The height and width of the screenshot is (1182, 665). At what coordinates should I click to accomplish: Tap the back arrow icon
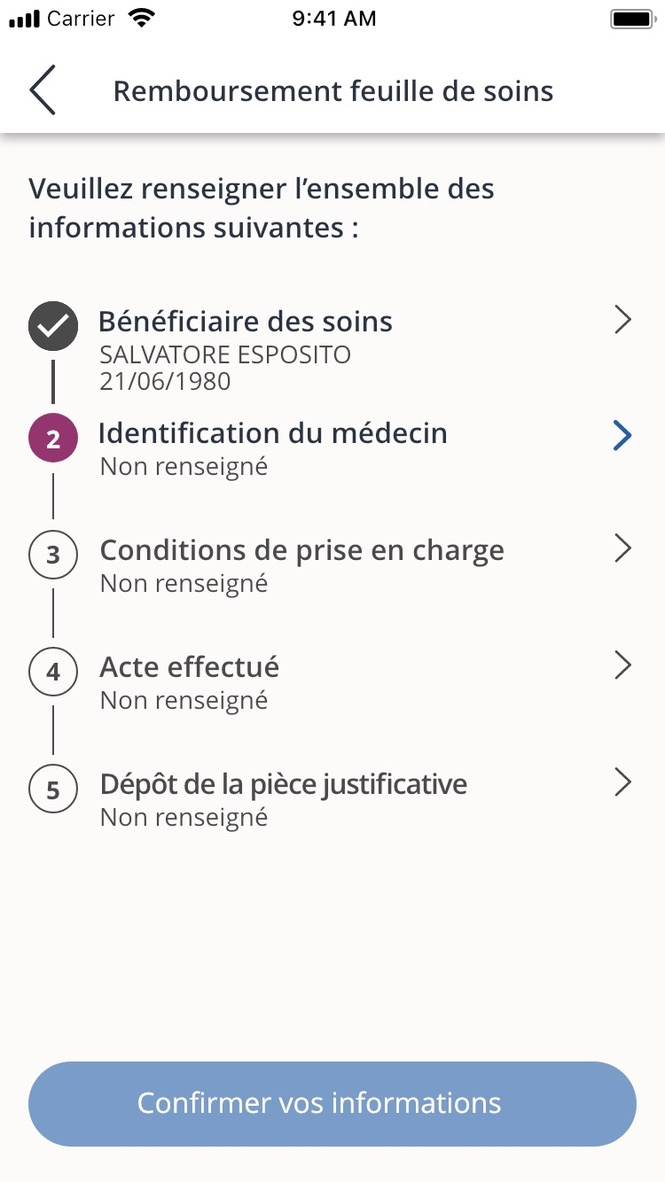coord(41,90)
